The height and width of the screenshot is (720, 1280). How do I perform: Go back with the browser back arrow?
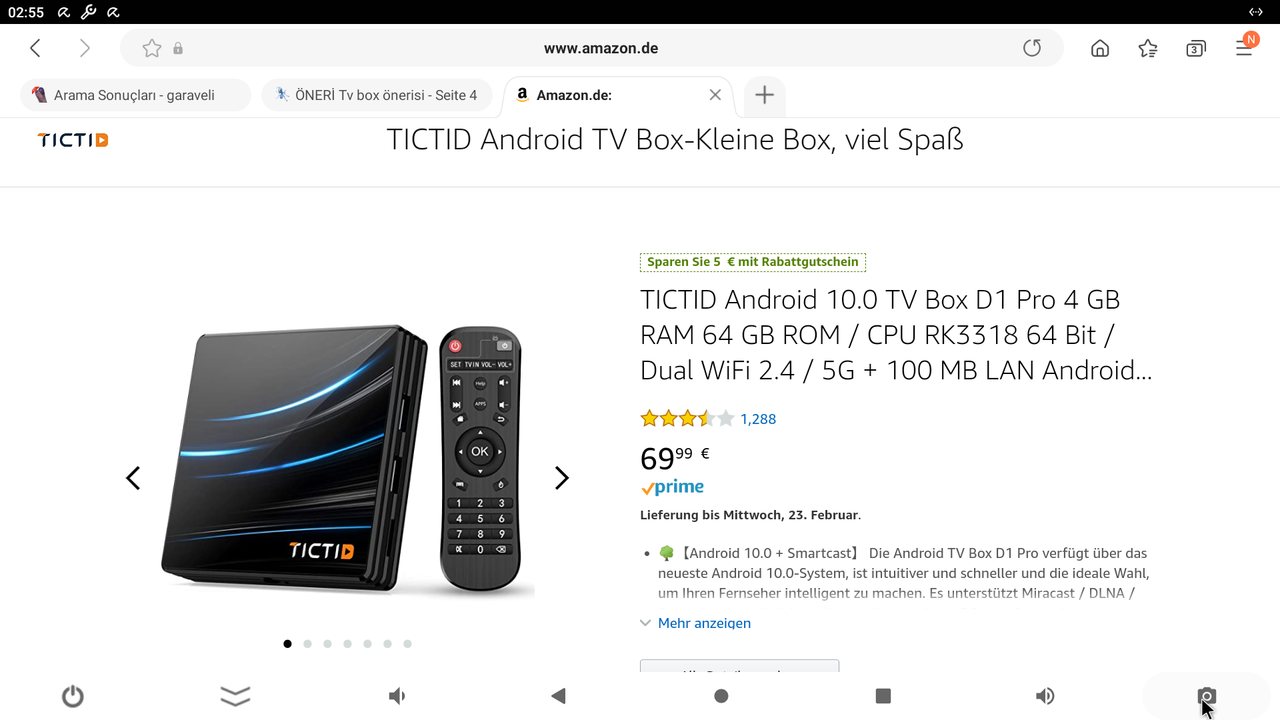(36, 48)
